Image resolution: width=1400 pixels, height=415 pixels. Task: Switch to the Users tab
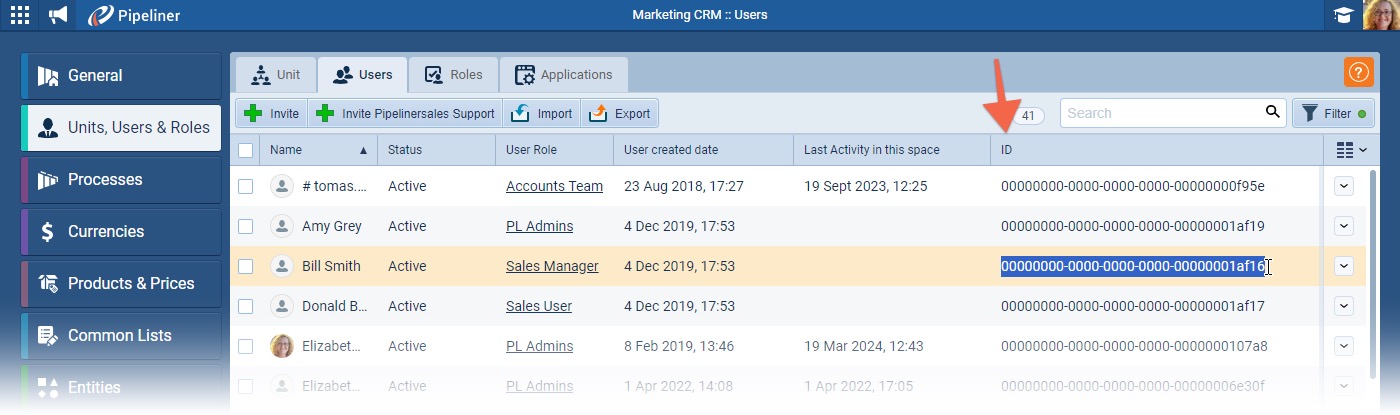[363, 75]
